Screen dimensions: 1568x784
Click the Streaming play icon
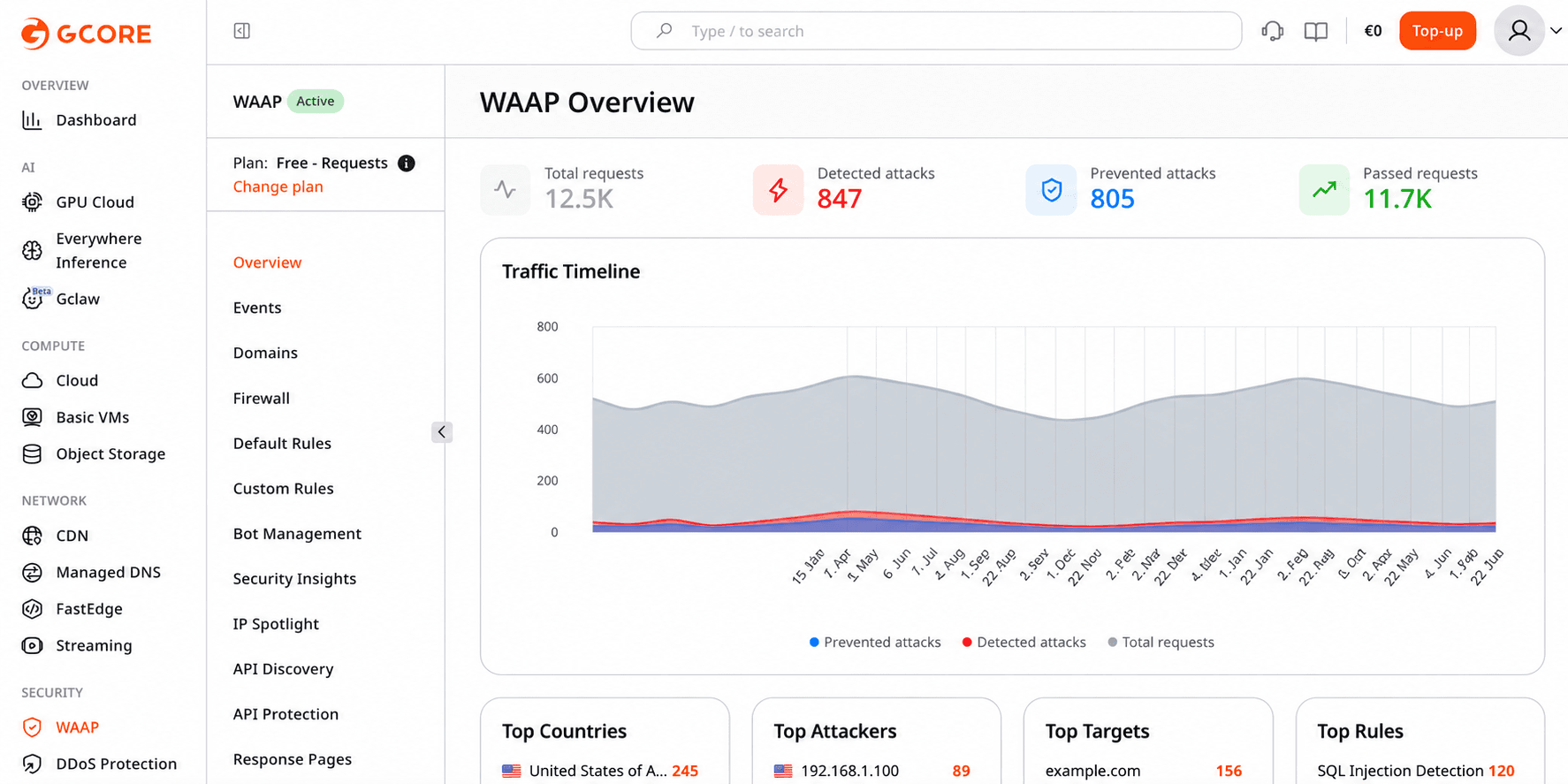point(32,646)
